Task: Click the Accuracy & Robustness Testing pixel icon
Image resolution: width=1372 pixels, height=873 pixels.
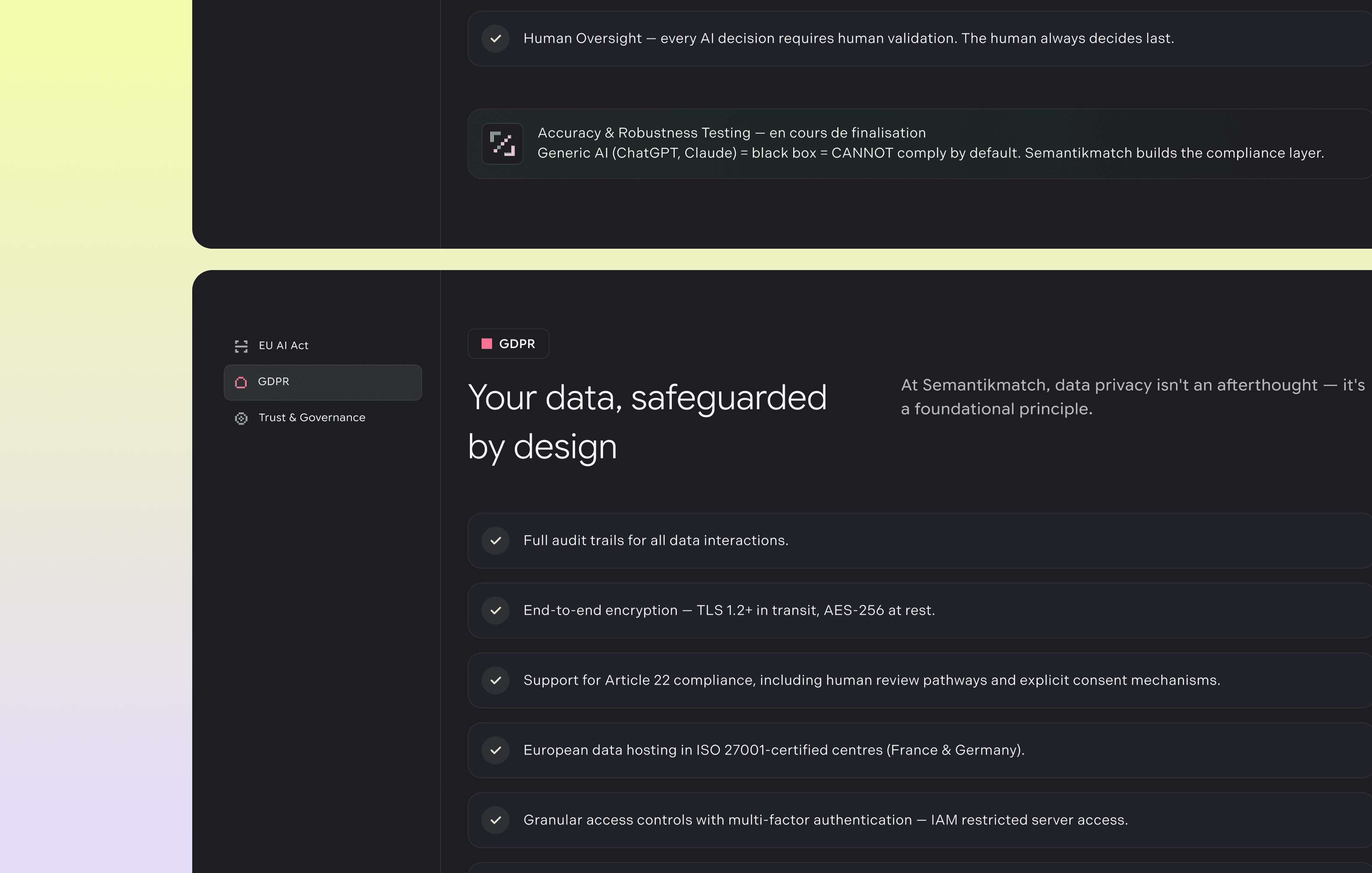Action: tap(502, 144)
